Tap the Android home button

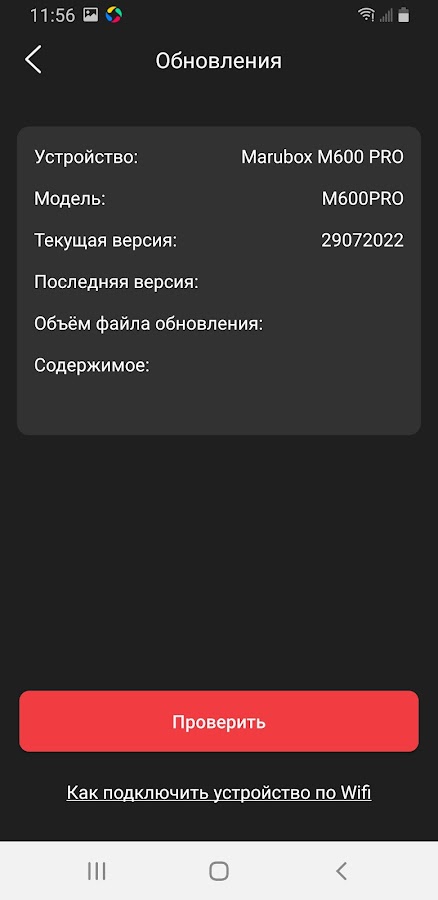tap(219, 871)
